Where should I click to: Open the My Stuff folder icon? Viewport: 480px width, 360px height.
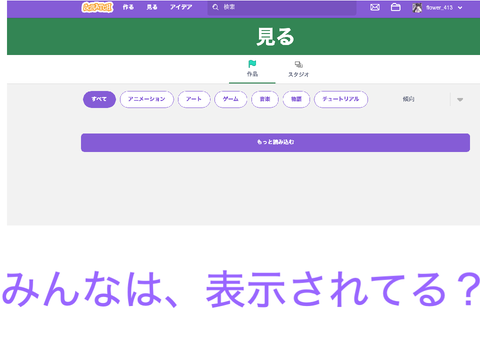[396, 7]
